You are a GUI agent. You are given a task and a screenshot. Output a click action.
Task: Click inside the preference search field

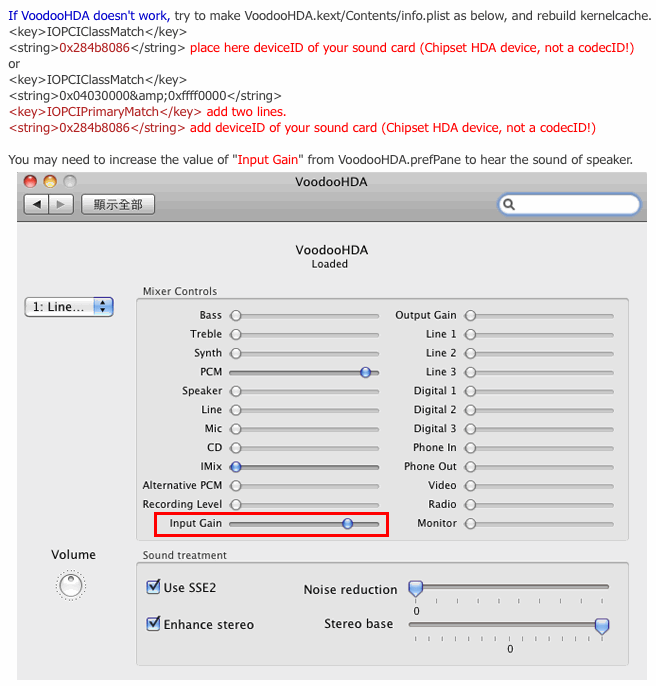point(569,204)
